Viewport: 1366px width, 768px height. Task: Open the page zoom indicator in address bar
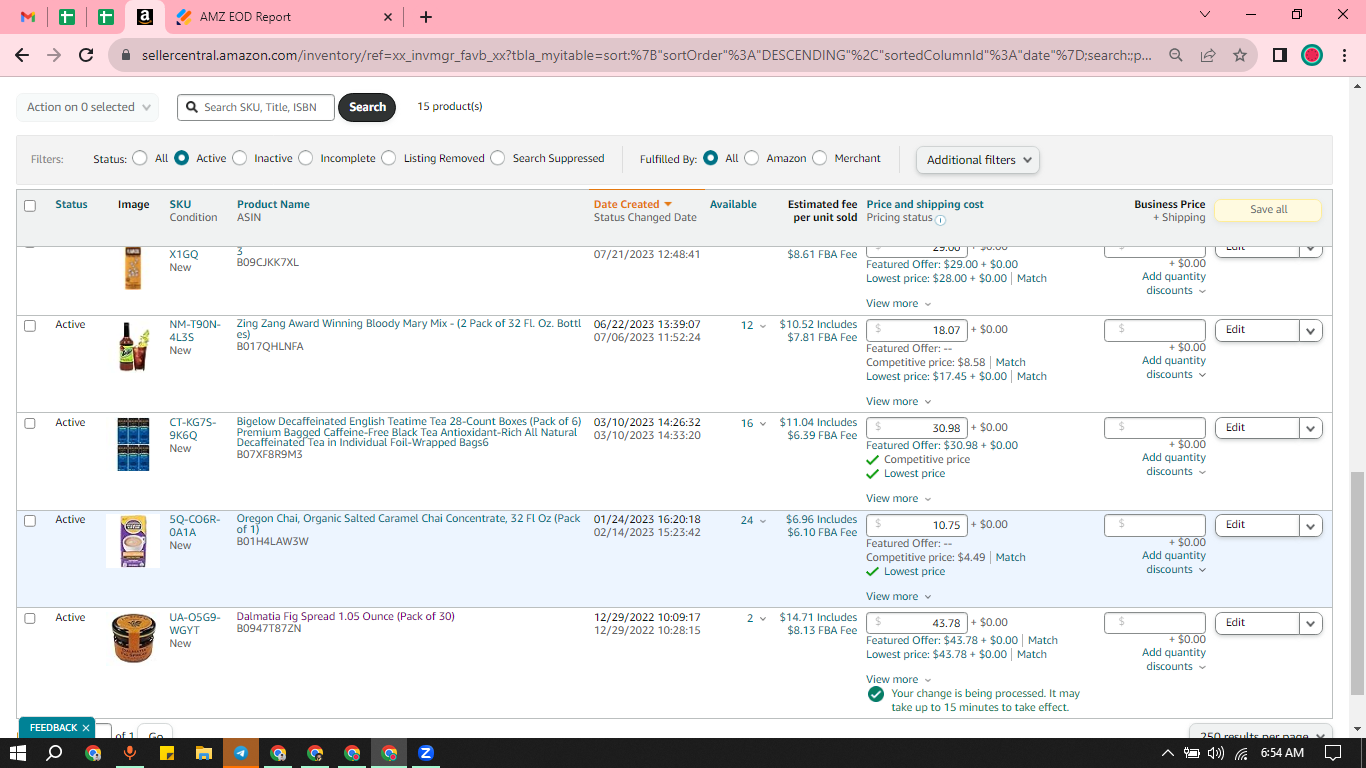coord(1176,56)
